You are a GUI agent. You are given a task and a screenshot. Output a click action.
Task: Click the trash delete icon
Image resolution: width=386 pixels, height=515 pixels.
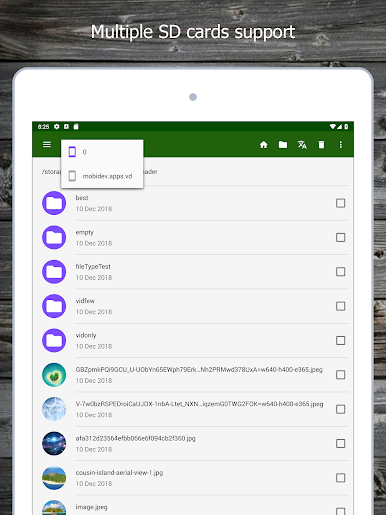[321, 144]
